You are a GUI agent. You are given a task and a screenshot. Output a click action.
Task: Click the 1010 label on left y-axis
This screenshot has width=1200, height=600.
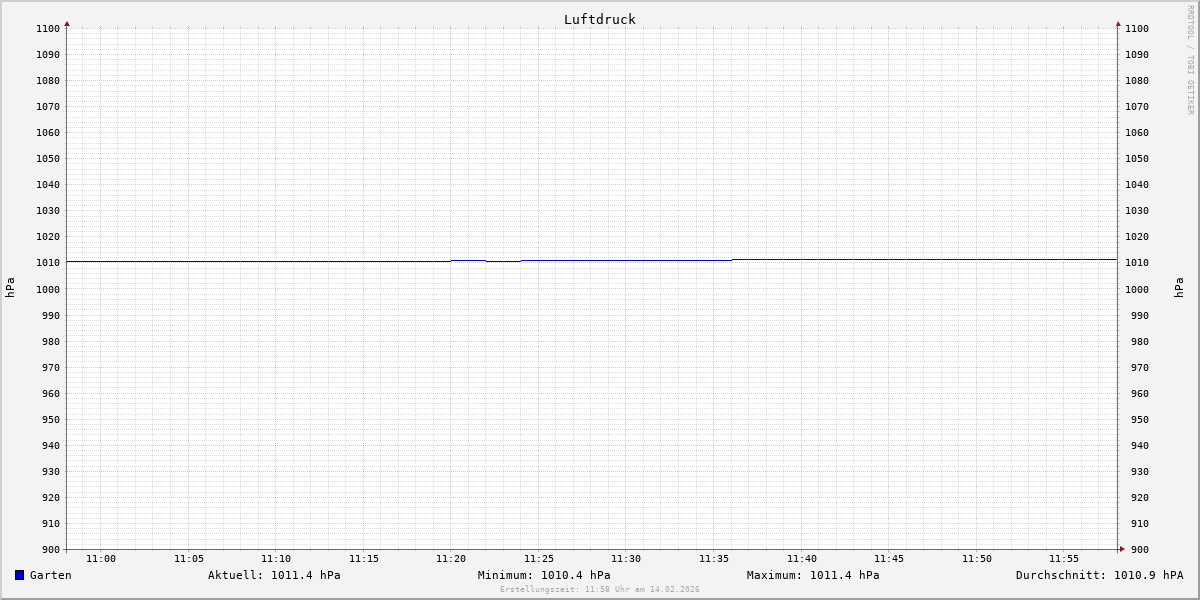coord(48,263)
